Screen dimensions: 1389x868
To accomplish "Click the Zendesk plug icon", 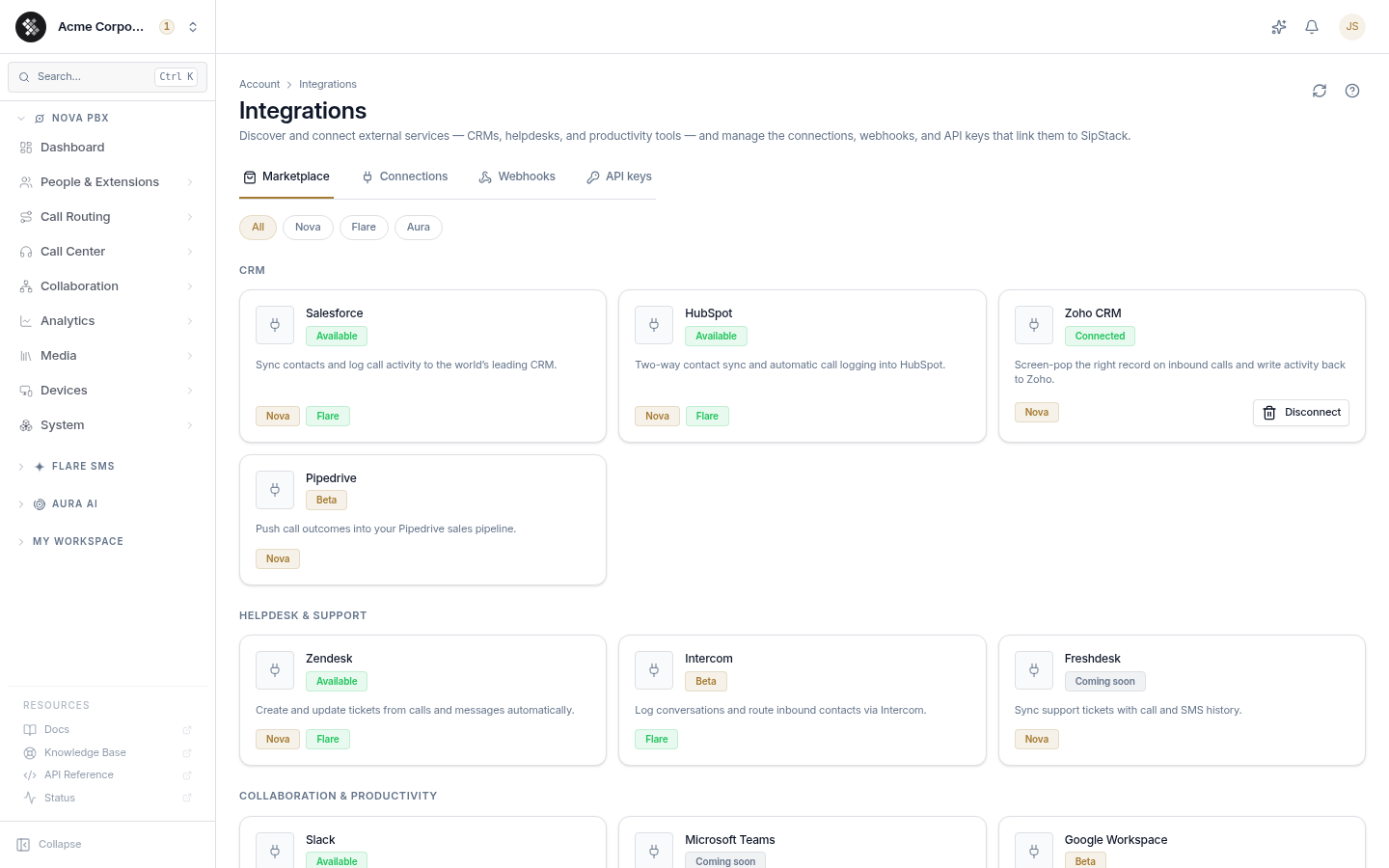I will 275,670.
